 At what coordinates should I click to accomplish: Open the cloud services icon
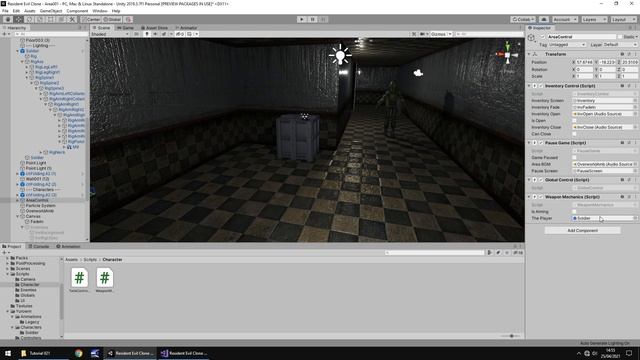pos(544,19)
